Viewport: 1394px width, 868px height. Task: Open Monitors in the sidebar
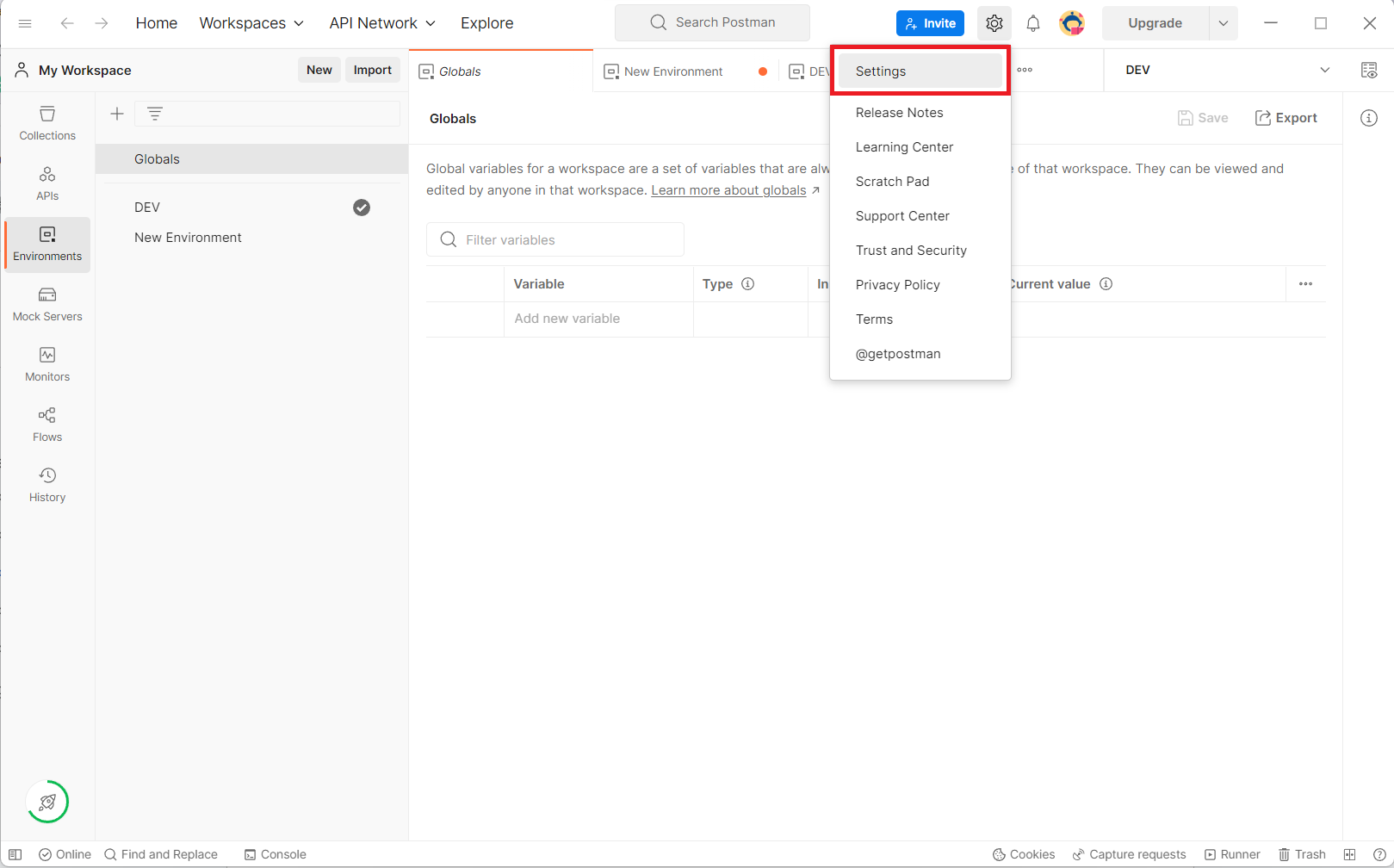[x=47, y=365]
